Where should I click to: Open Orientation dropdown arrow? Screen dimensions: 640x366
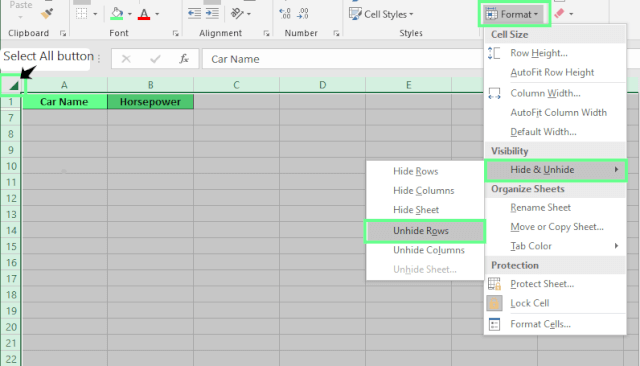pos(249,14)
